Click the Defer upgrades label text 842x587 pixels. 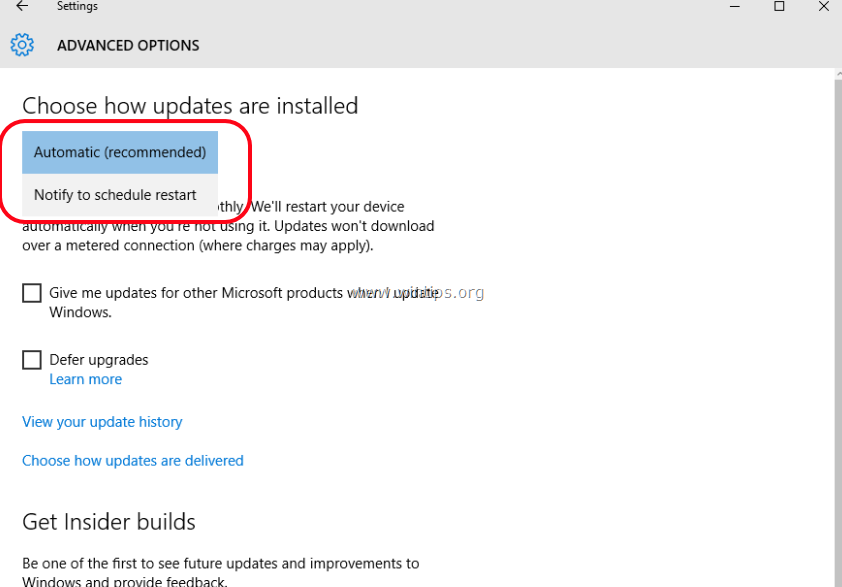tap(99, 360)
